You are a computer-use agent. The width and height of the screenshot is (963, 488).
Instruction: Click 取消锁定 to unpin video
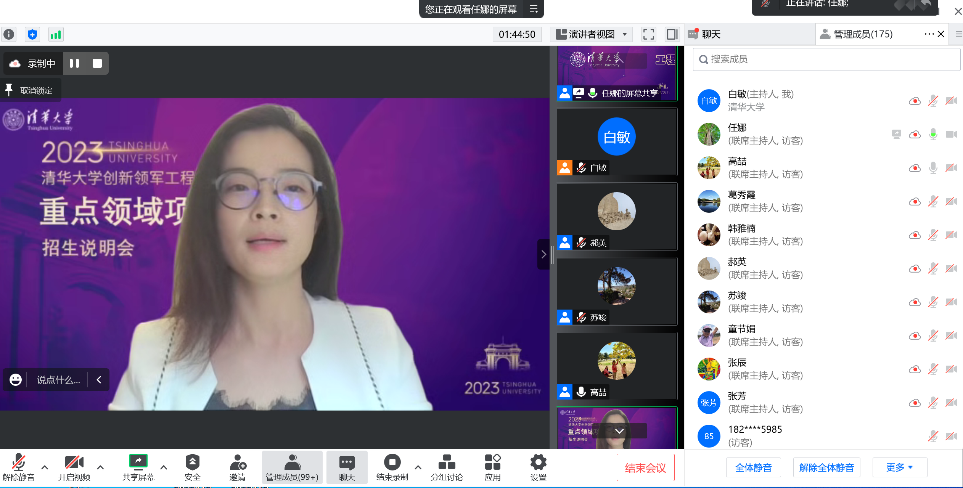click(x=31, y=90)
